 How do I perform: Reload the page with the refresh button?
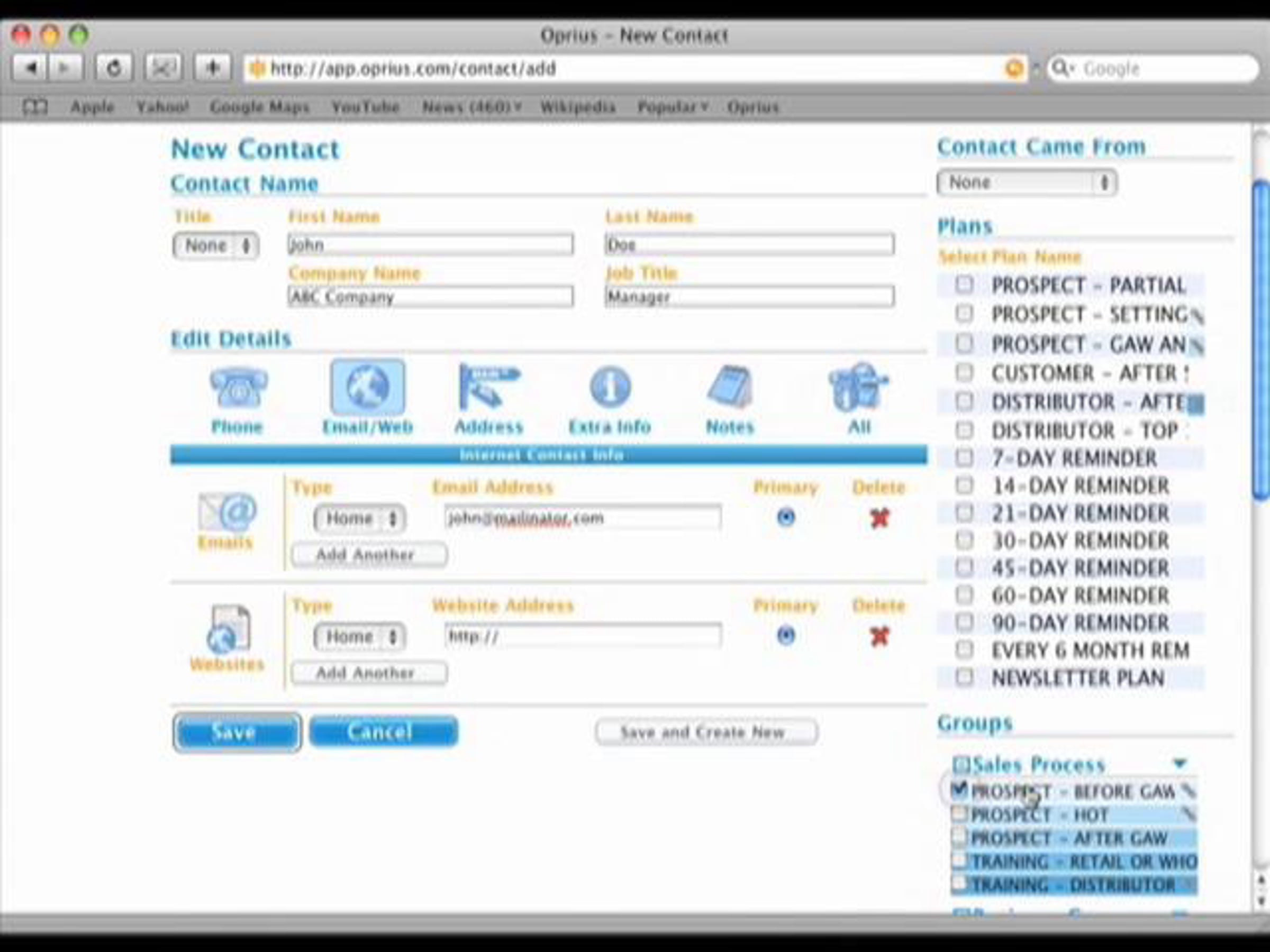[114, 68]
